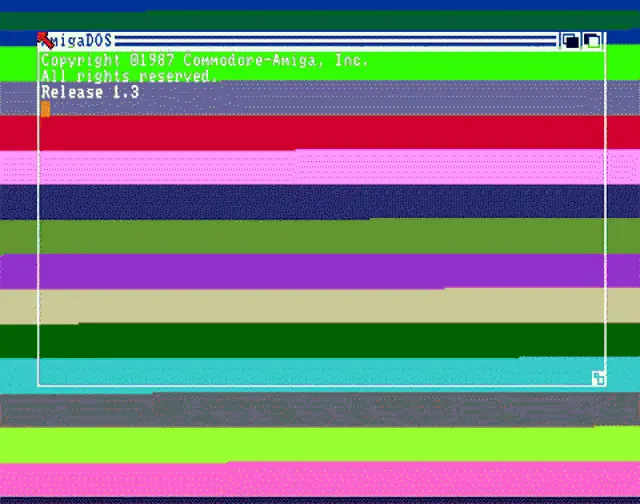Image resolution: width=640 pixels, height=504 pixels.
Task: Click the Copyright 1987 Commodore-Amiga text line
Action: click(x=204, y=61)
